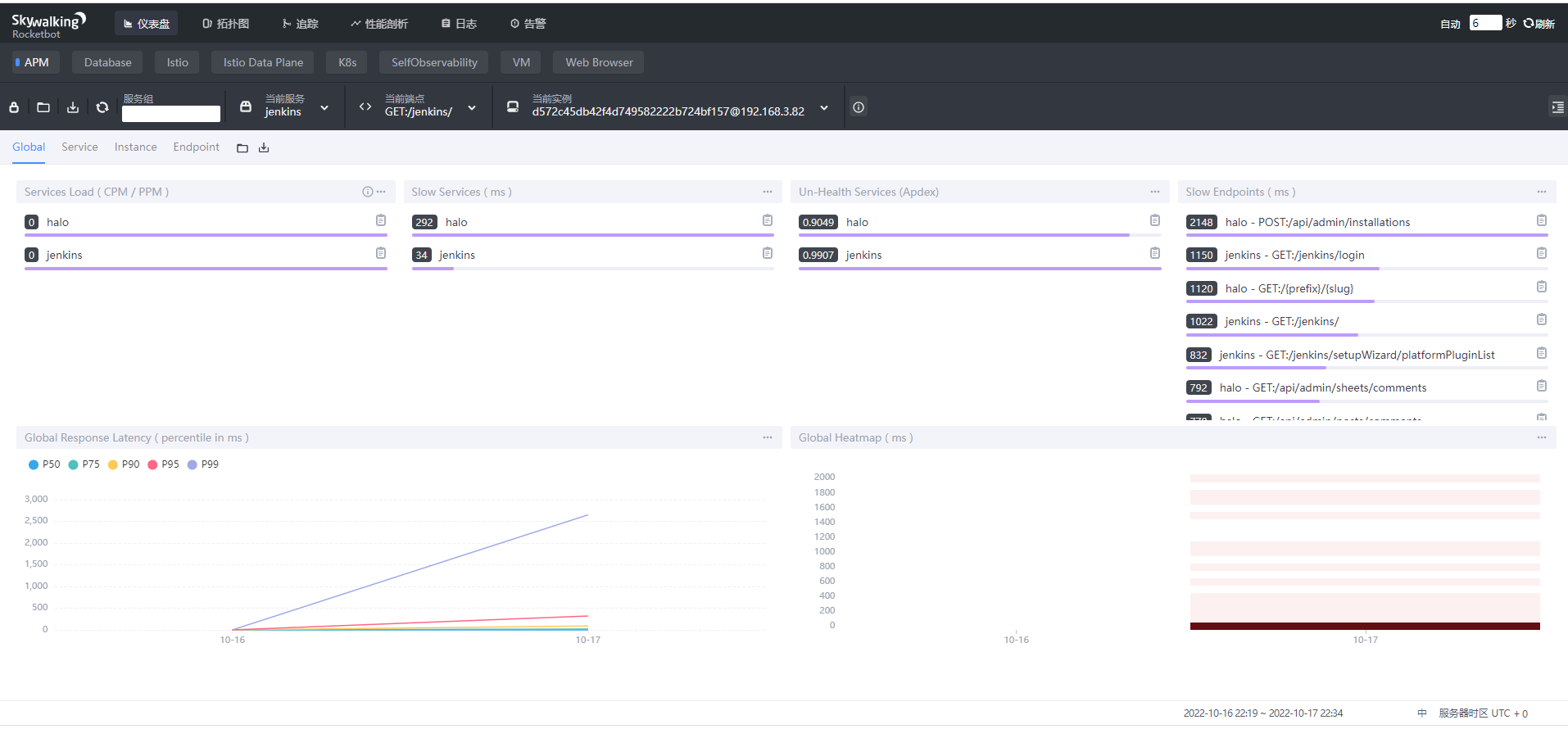Toggle the 自动 auto refresh option

coord(1450,24)
